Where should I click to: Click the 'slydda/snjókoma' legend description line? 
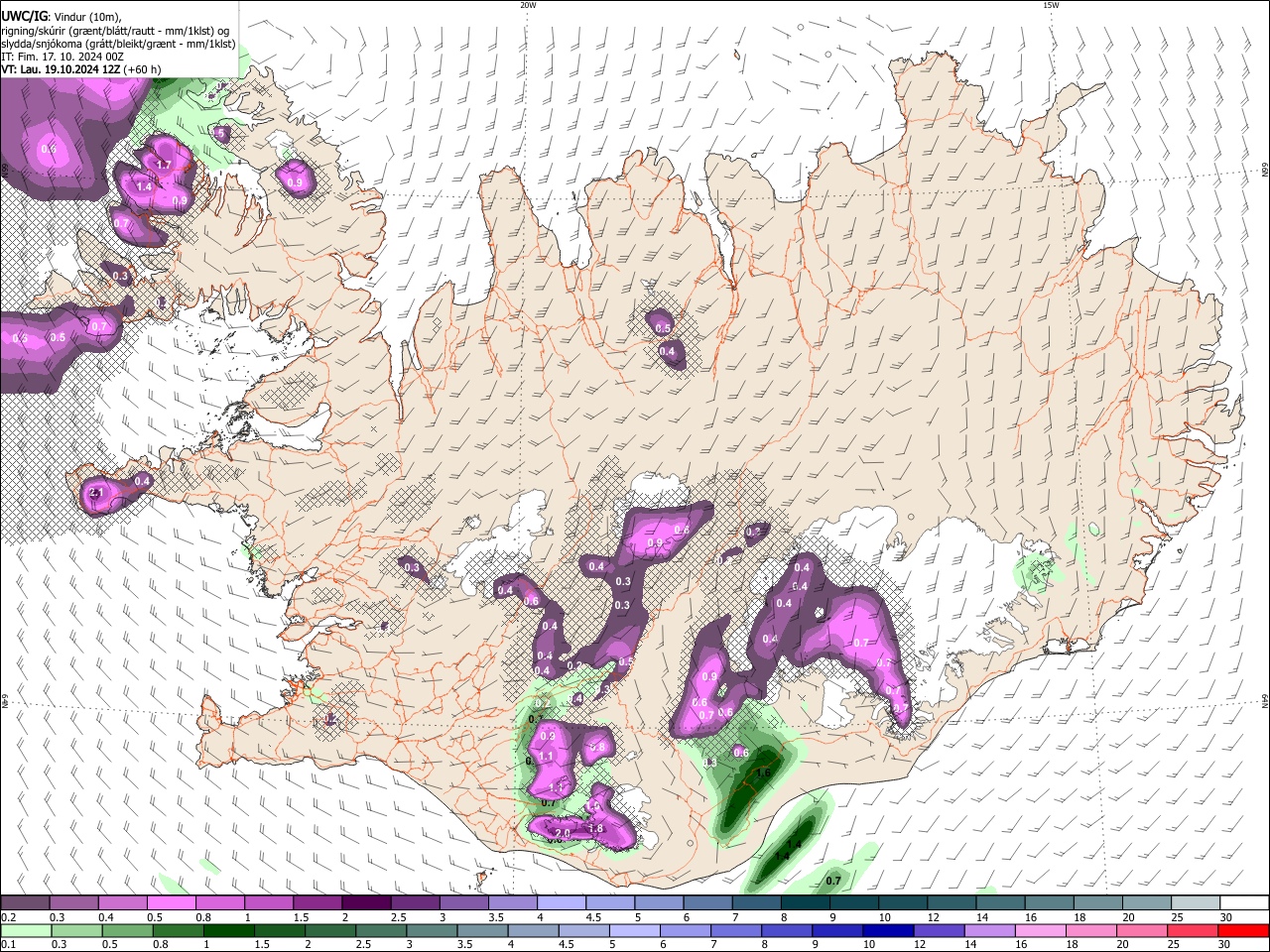118,45
